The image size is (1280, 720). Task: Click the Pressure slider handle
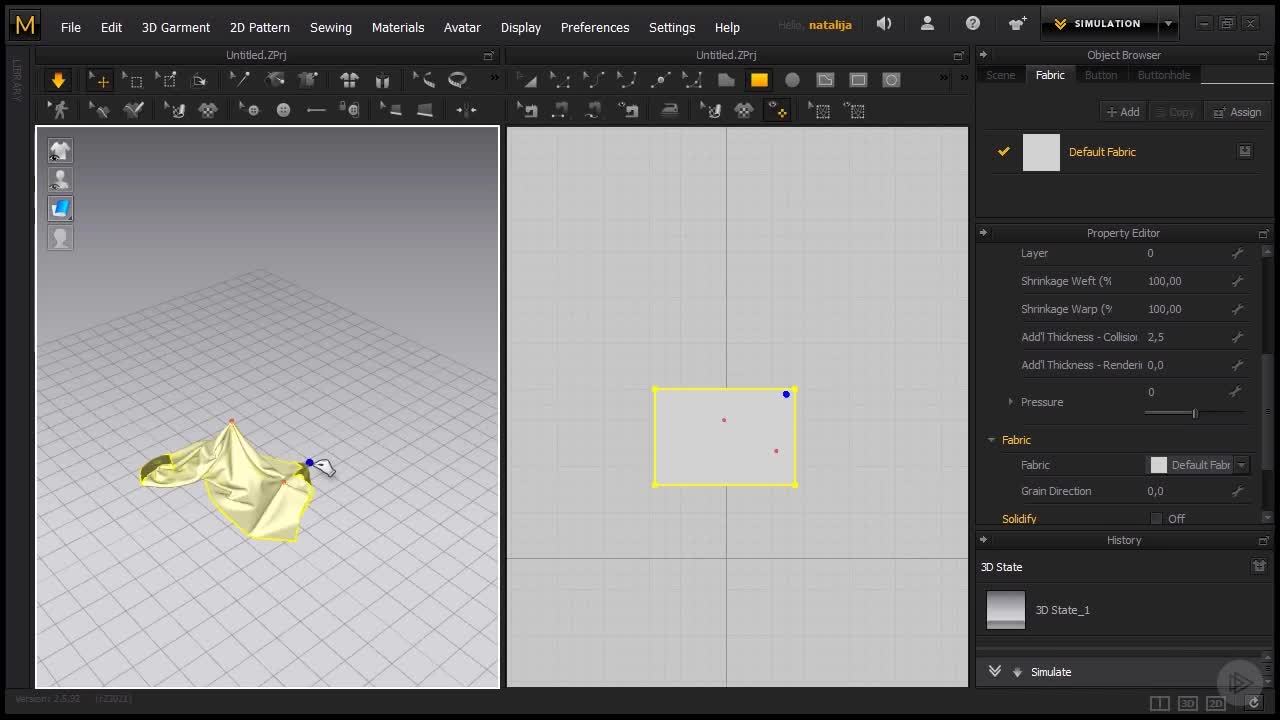pos(1194,413)
